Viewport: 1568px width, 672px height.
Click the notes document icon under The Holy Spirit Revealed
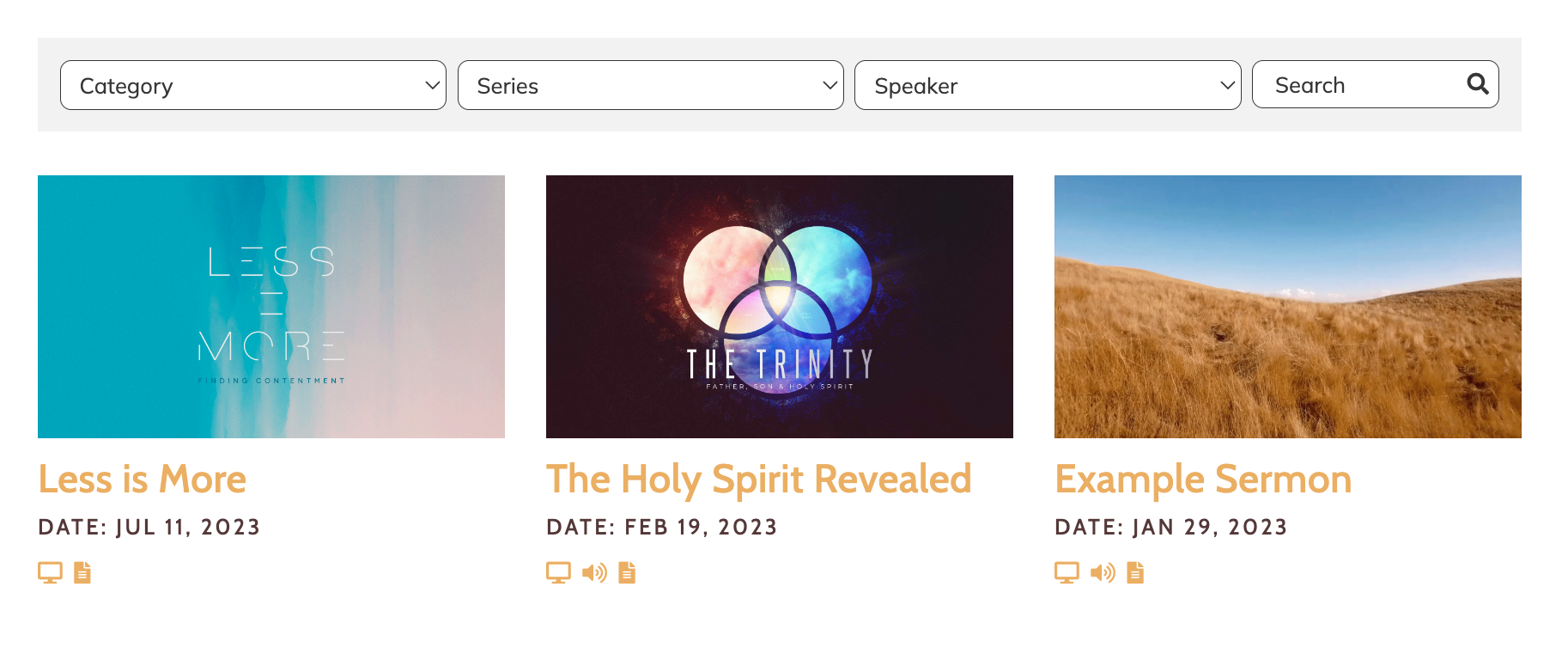coord(626,571)
